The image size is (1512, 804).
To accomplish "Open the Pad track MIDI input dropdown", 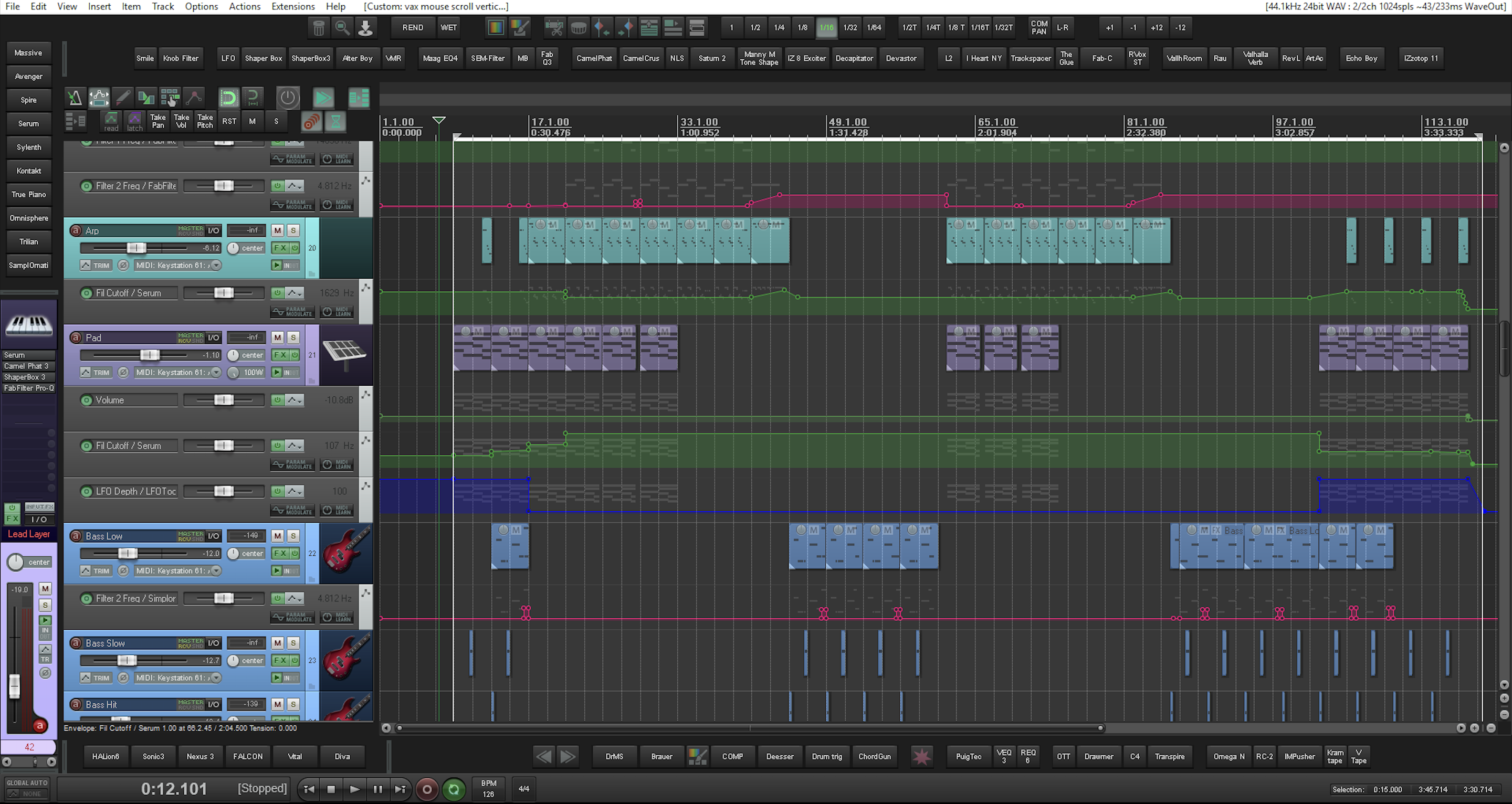I will 217,372.
